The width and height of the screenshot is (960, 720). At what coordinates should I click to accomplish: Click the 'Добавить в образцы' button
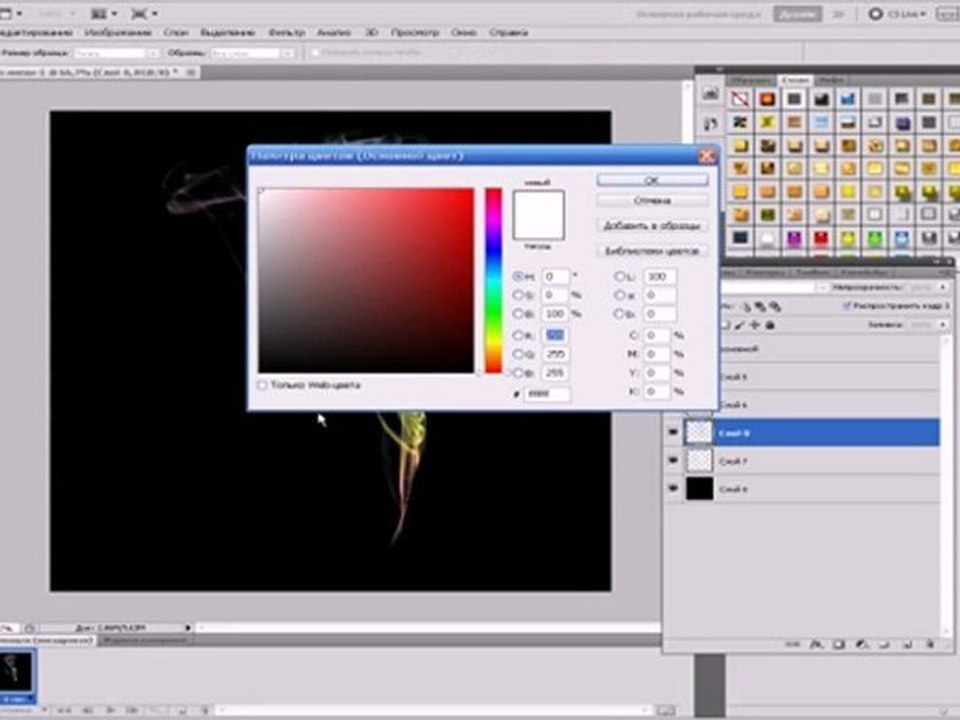click(x=653, y=225)
